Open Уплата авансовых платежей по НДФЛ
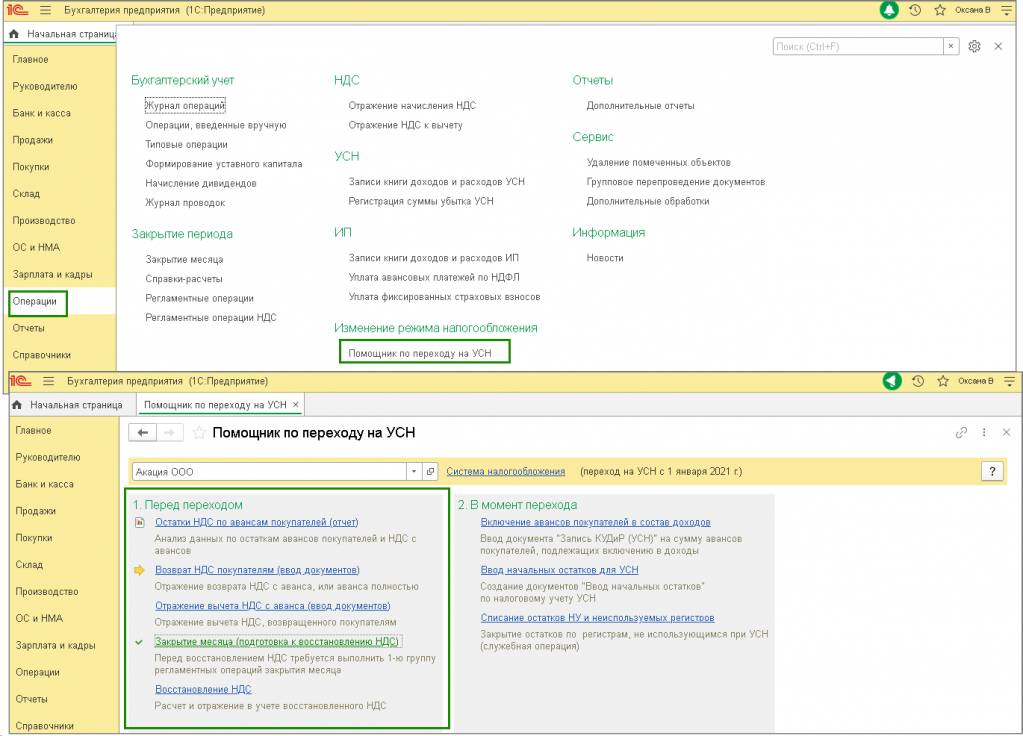The width and height of the screenshot is (1023, 736). tap(434, 277)
